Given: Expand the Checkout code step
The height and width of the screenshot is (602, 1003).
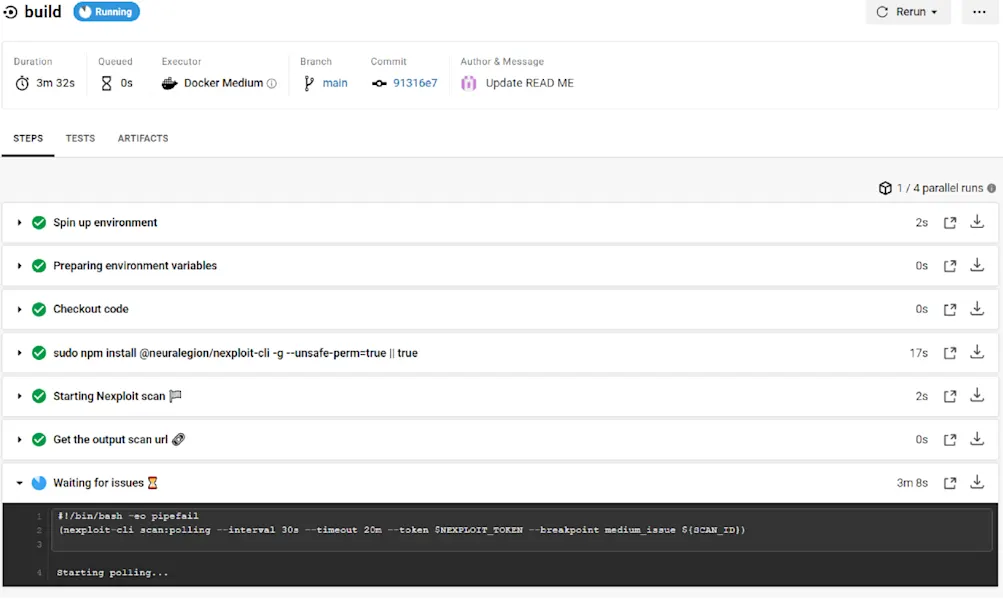Looking at the screenshot, I should pos(18,309).
